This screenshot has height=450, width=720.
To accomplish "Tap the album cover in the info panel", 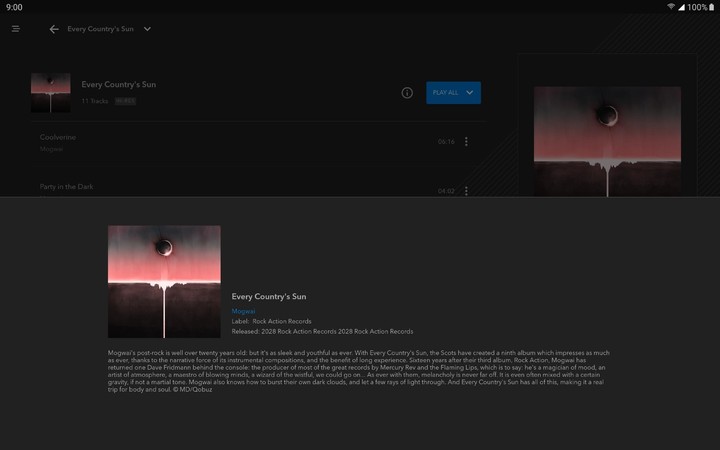I will point(164,281).
